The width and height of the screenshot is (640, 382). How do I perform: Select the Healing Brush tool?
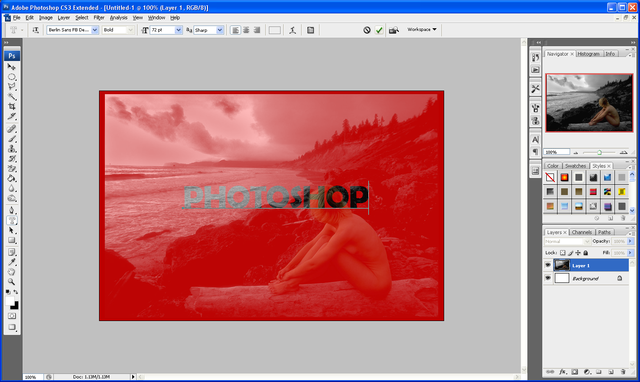click(x=12, y=129)
